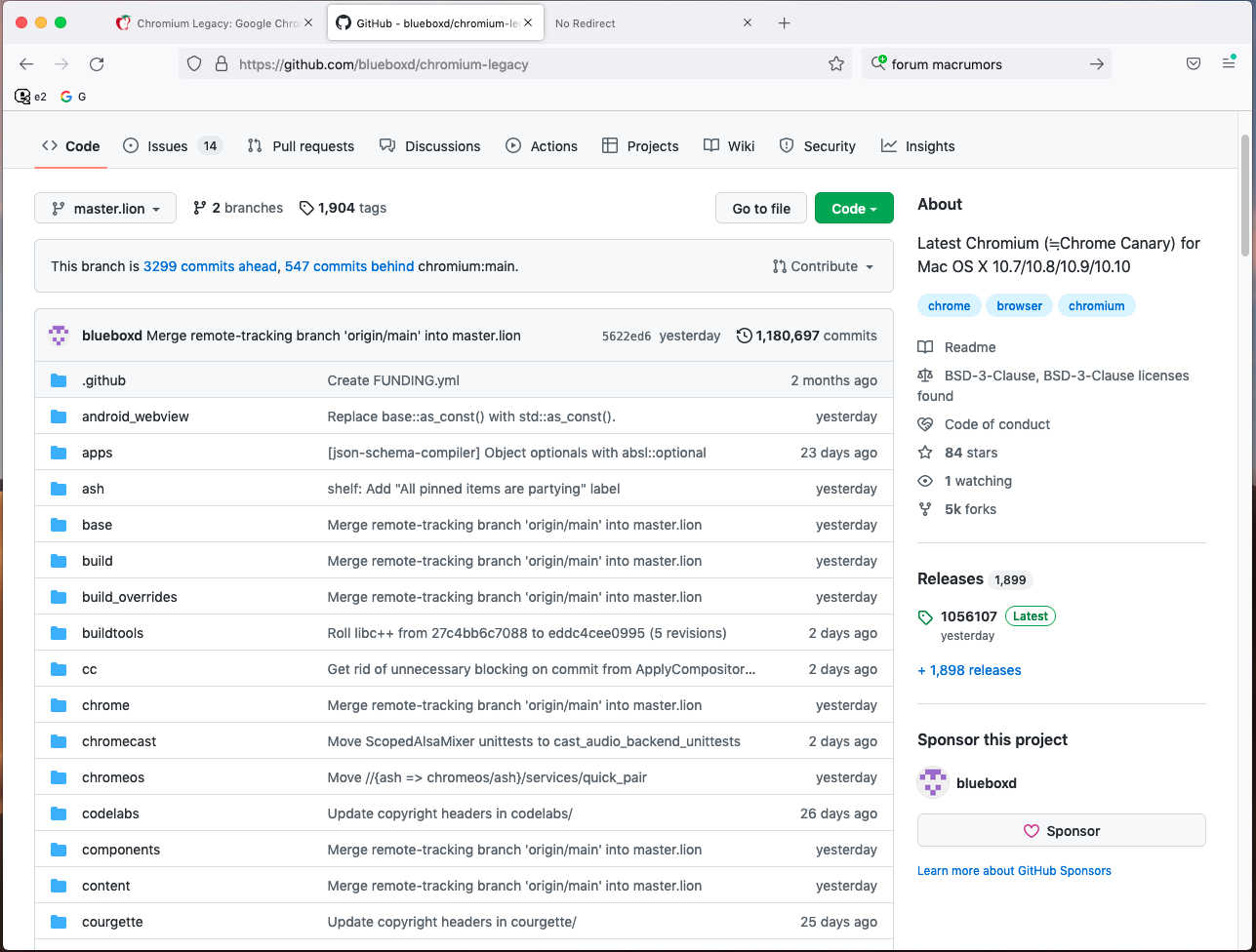Open the master.lion branch dropdown

[x=105, y=208]
